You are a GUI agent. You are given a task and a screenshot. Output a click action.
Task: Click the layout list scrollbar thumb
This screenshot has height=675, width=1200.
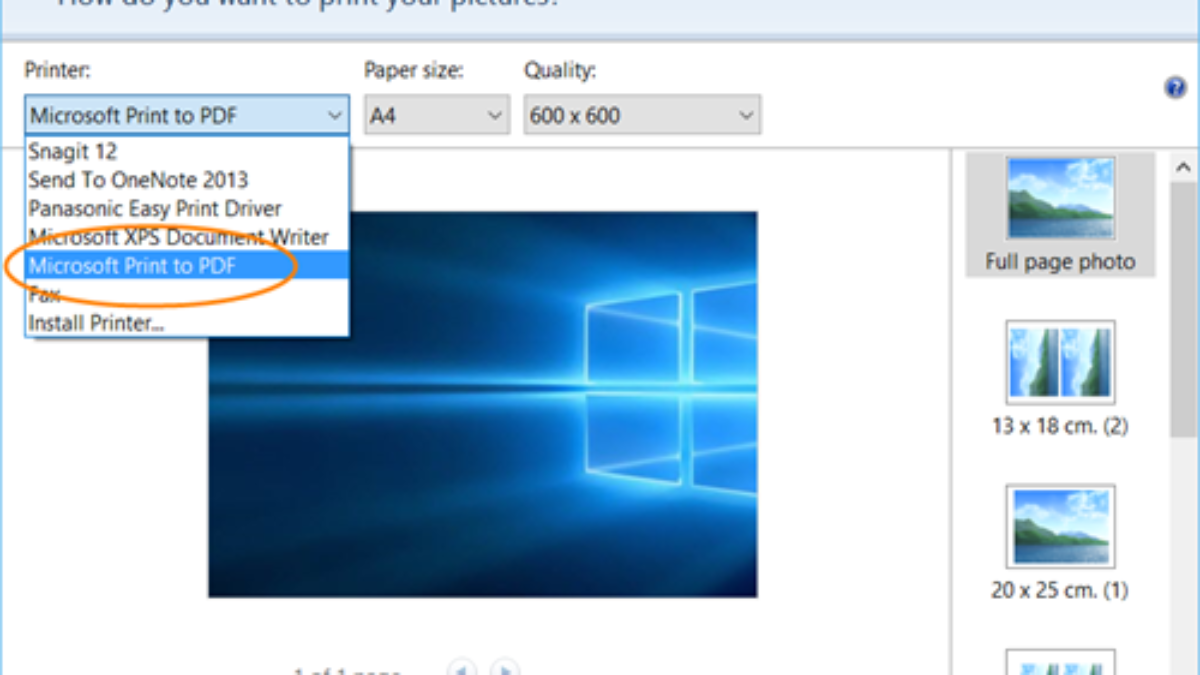coord(1184,310)
